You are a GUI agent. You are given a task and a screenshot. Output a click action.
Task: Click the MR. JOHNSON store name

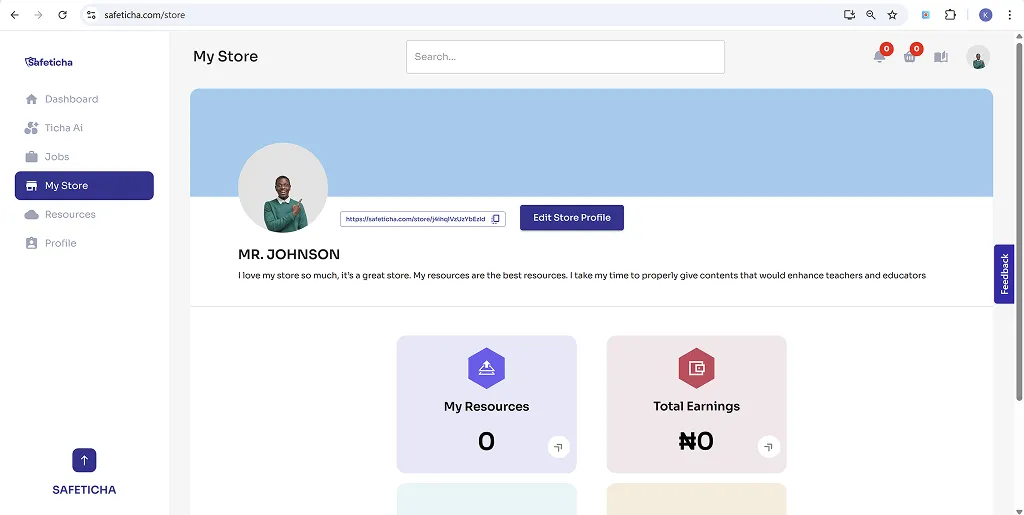click(289, 255)
